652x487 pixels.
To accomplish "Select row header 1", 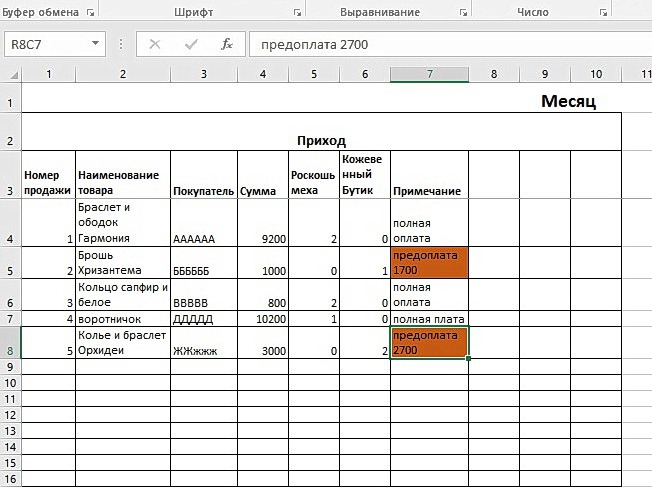I will tap(10, 98).
